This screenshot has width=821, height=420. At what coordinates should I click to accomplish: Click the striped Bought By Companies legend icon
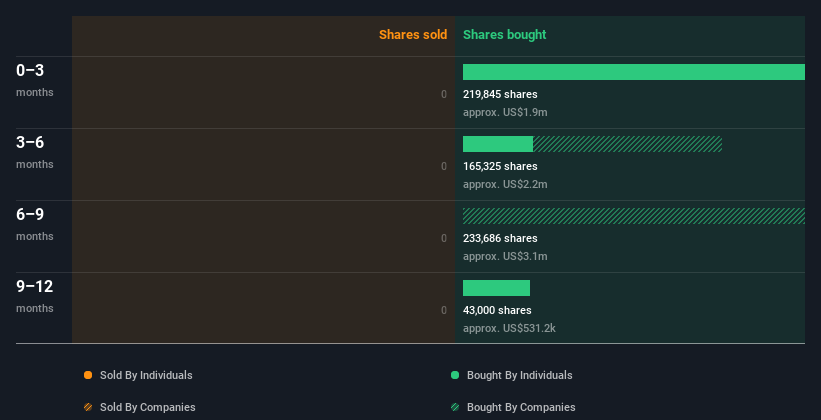(x=455, y=407)
